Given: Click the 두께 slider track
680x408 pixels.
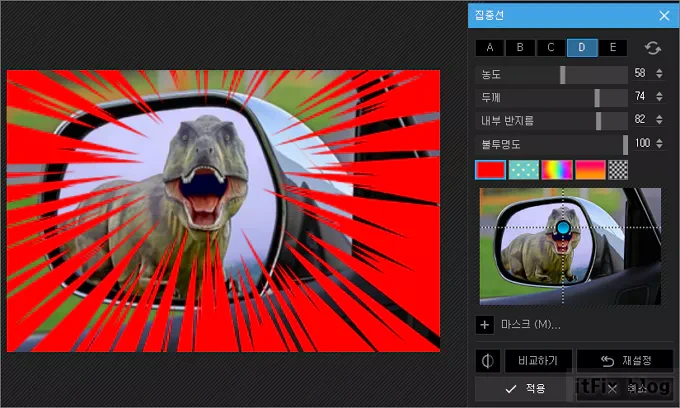Looking at the screenshot, I should pyautogui.click(x=551, y=98).
